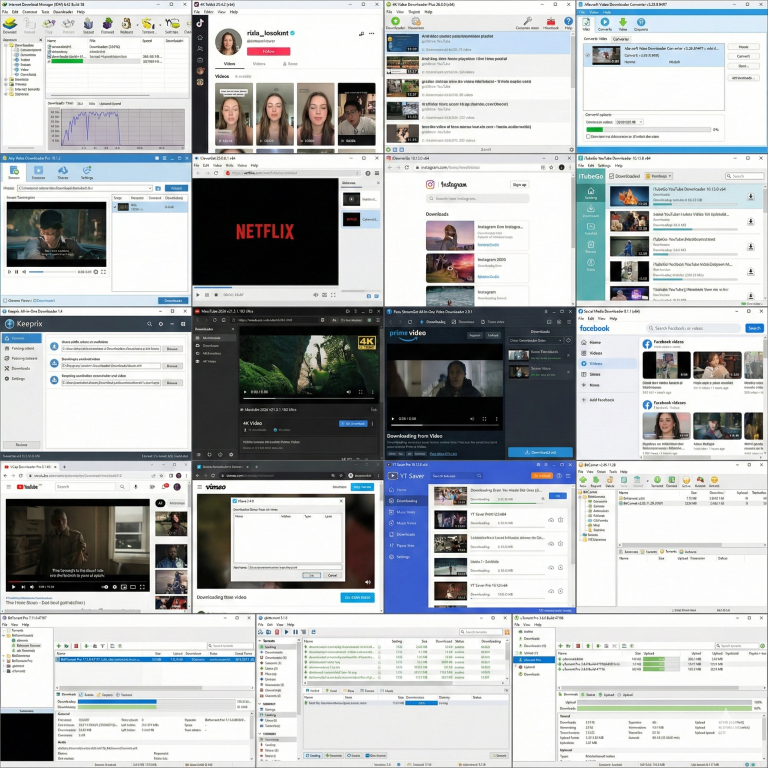
Task: Open the hamburger menu on the vimeo page
Action: tap(199, 487)
